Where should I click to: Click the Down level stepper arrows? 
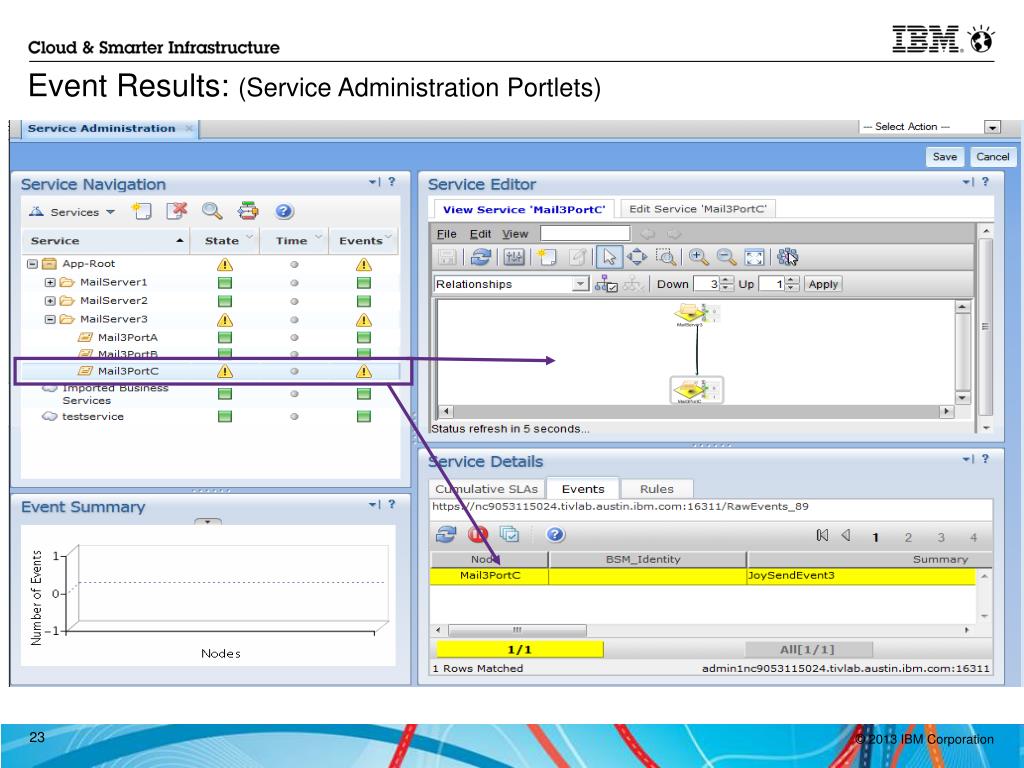[x=726, y=284]
